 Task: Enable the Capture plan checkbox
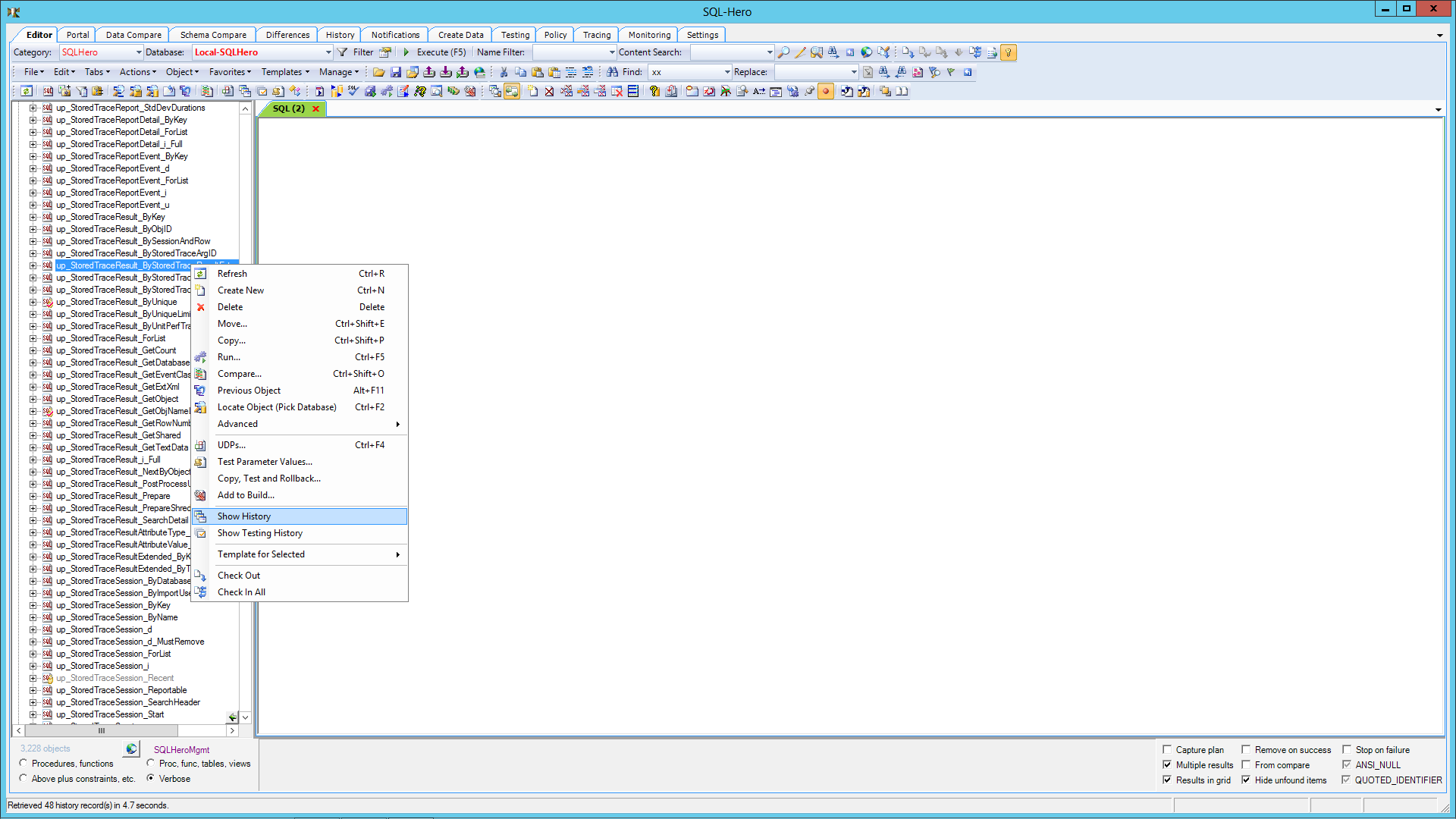(x=1167, y=749)
